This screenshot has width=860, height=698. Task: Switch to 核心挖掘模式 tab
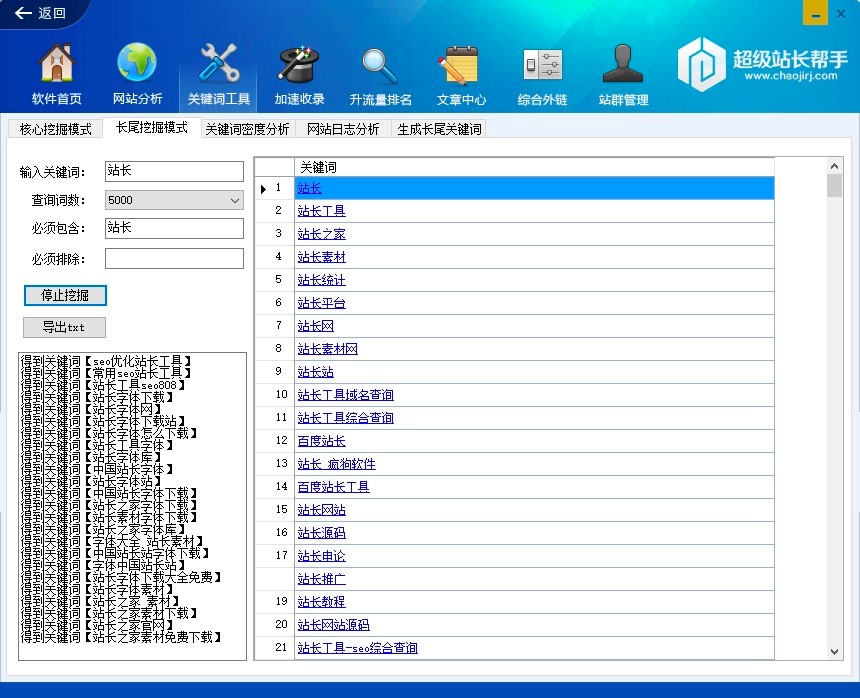pos(55,129)
